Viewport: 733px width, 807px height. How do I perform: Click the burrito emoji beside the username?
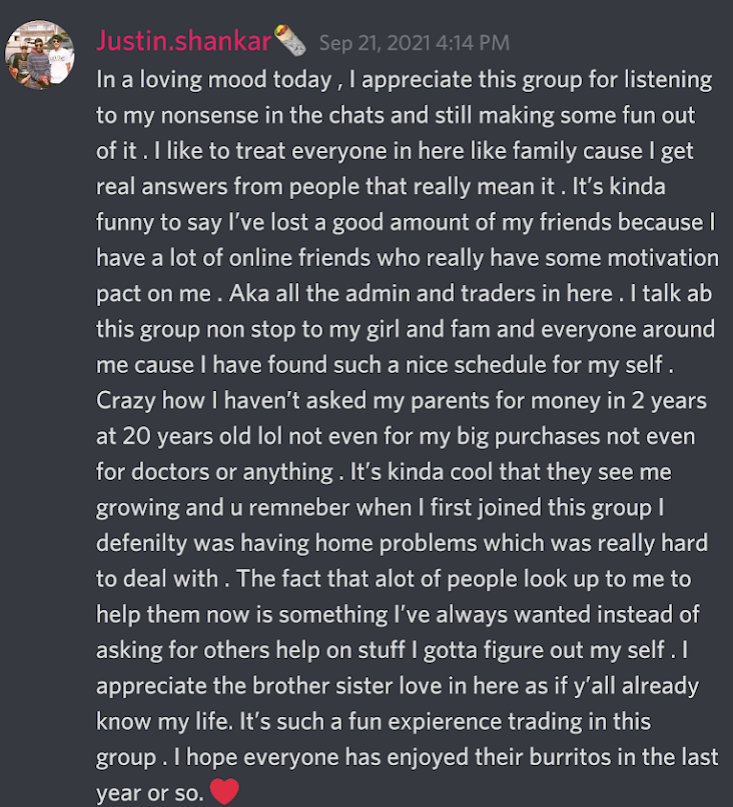click(x=290, y=40)
